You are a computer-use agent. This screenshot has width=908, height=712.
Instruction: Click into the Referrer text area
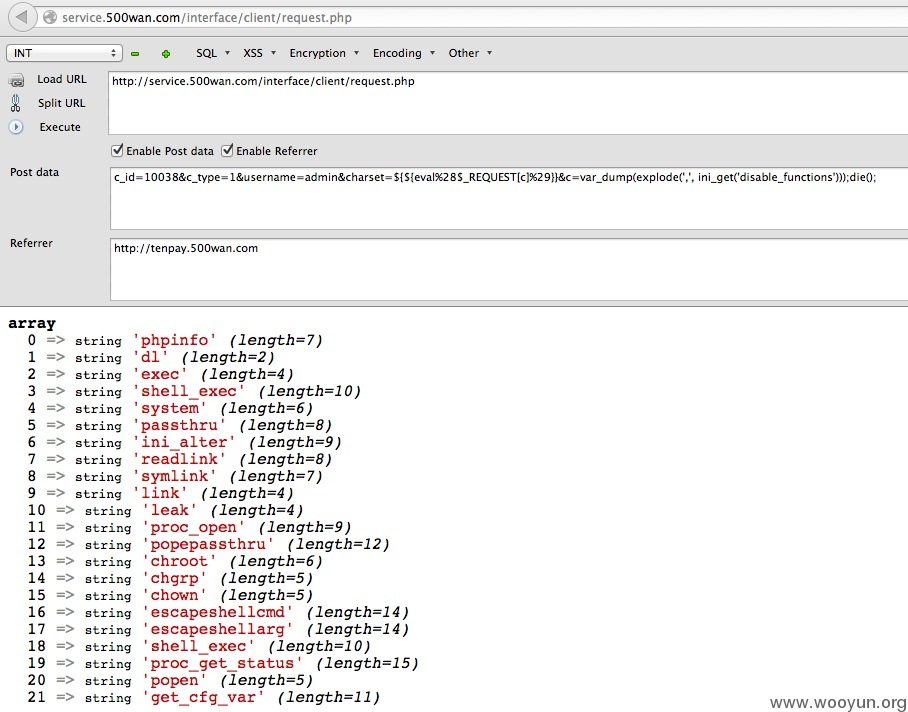tap(509, 269)
